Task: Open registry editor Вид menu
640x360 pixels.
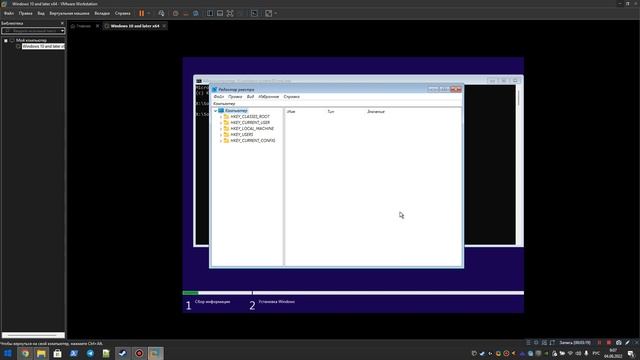Action: 250,97
